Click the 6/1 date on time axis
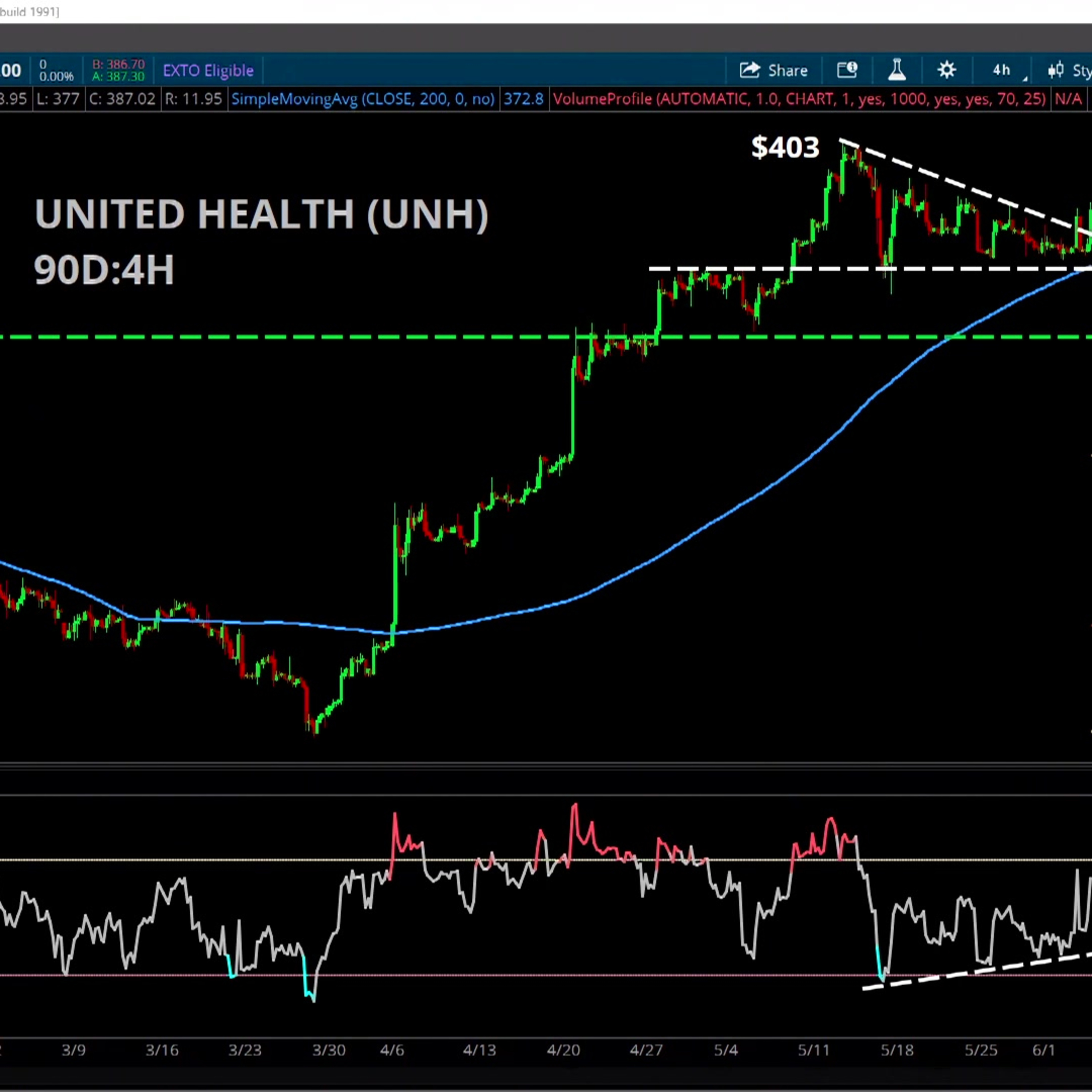The height and width of the screenshot is (1092, 1092). pyautogui.click(x=1043, y=1050)
